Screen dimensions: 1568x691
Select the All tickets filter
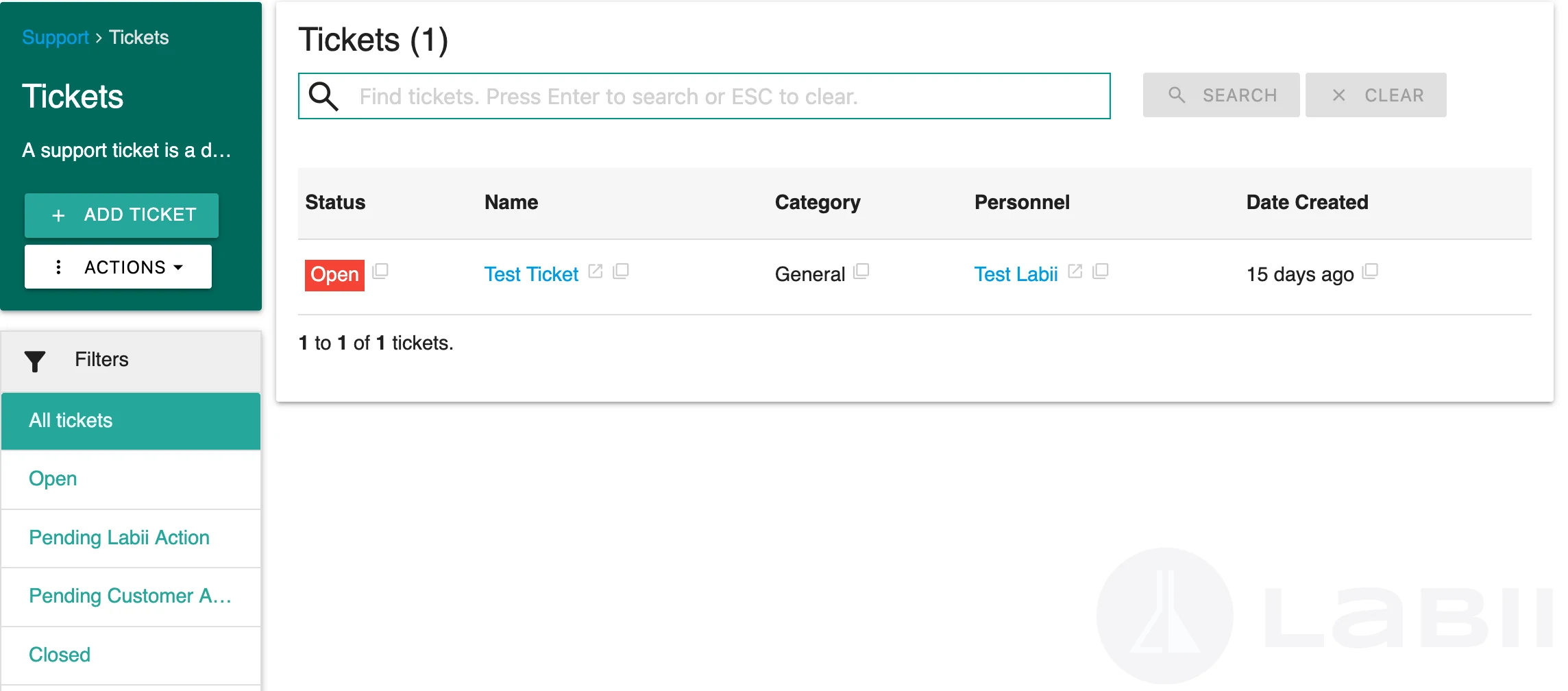[x=131, y=421]
